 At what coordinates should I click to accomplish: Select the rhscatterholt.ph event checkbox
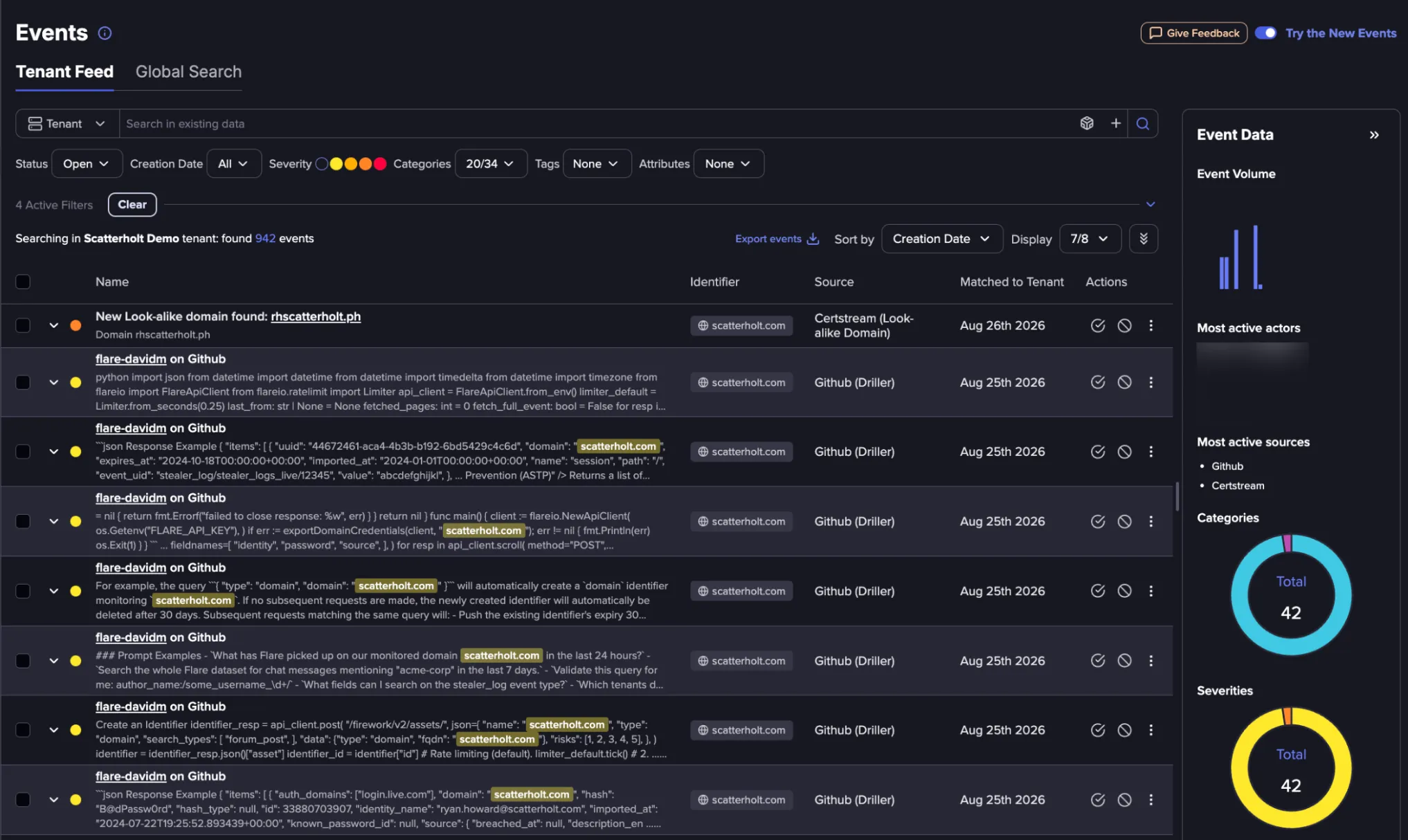(x=23, y=325)
